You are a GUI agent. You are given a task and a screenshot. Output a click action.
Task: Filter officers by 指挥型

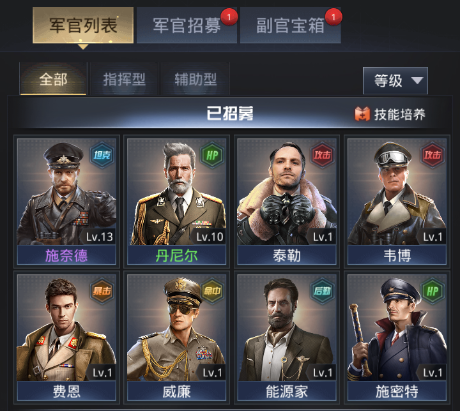pyautogui.click(x=124, y=79)
